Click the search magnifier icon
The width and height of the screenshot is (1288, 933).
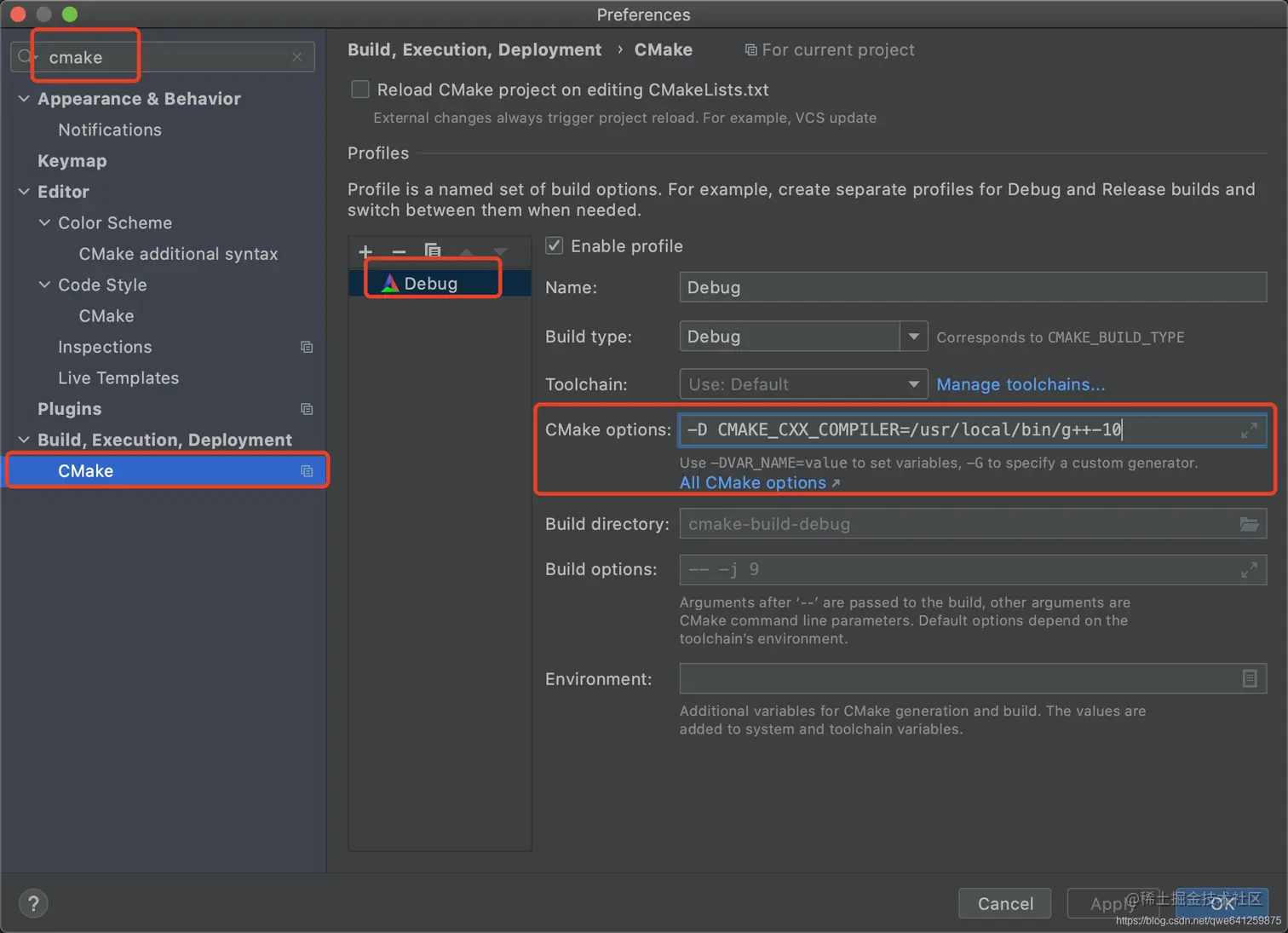pos(26,57)
